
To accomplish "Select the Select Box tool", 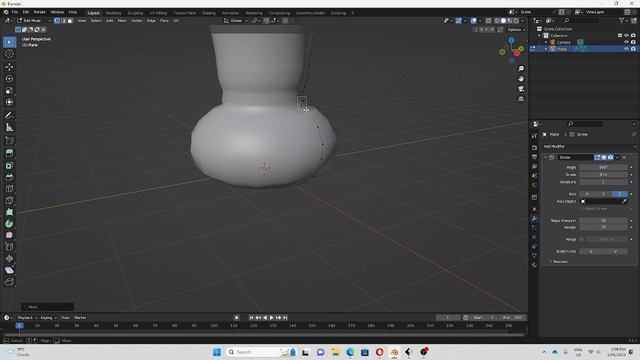I will point(9,42).
